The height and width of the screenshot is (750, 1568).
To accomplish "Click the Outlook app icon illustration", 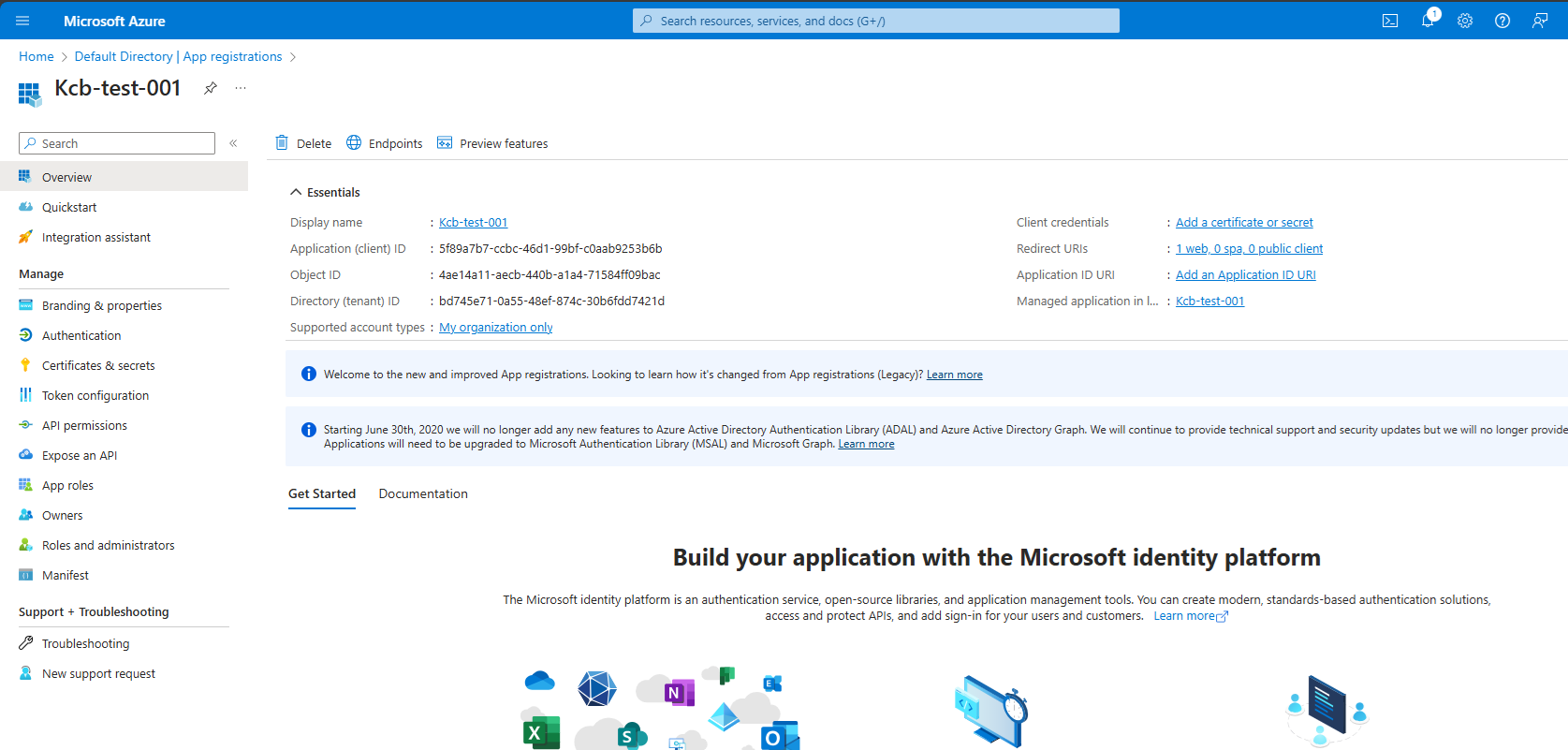I will point(780,736).
